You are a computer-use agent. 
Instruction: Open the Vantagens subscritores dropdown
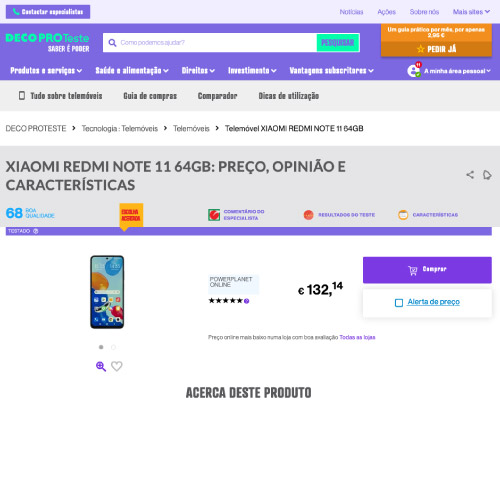331,71
